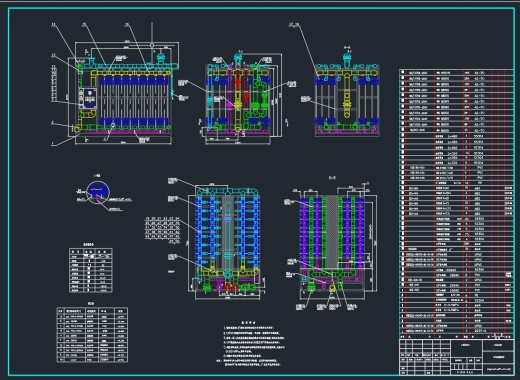Click the title block at the bottom right
This screenshot has height=380, width=520.
click(x=456, y=357)
